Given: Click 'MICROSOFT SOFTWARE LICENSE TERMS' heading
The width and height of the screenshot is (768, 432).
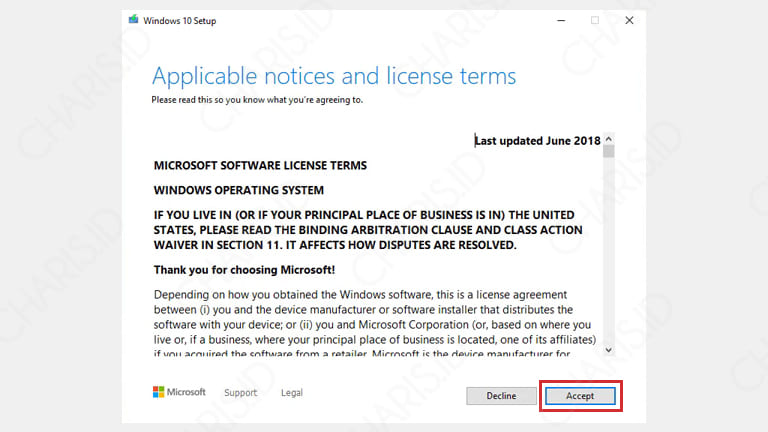Looking at the screenshot, I should 260,166.
